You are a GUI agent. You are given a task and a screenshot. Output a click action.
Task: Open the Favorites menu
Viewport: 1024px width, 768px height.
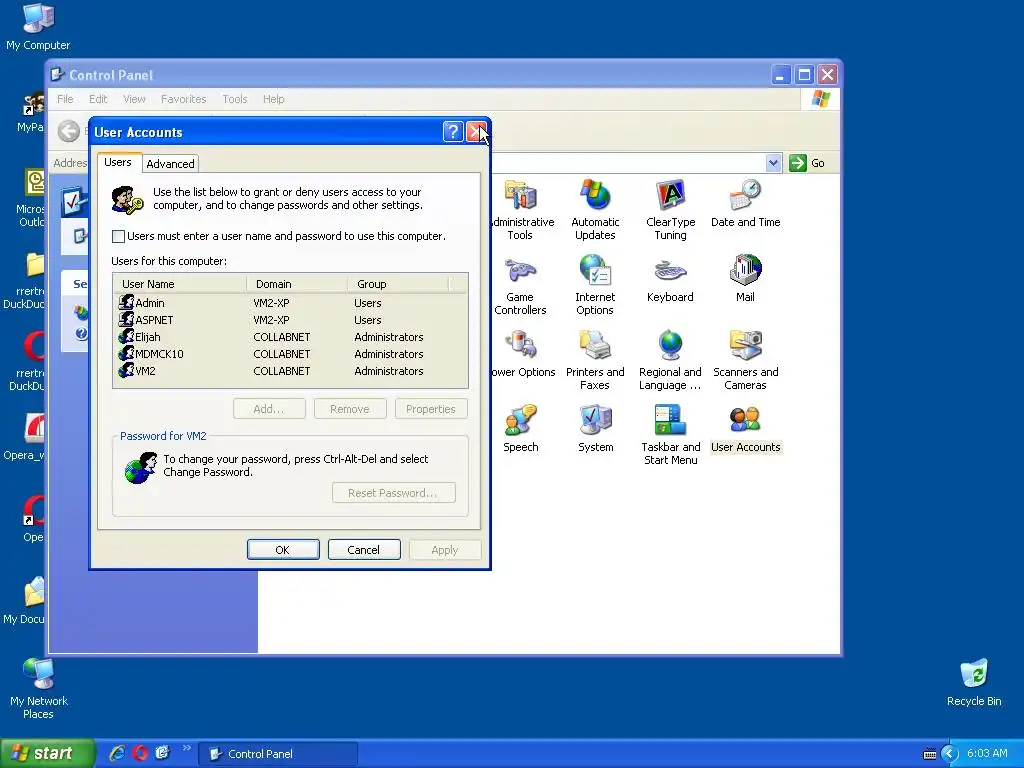coord(184,99)
